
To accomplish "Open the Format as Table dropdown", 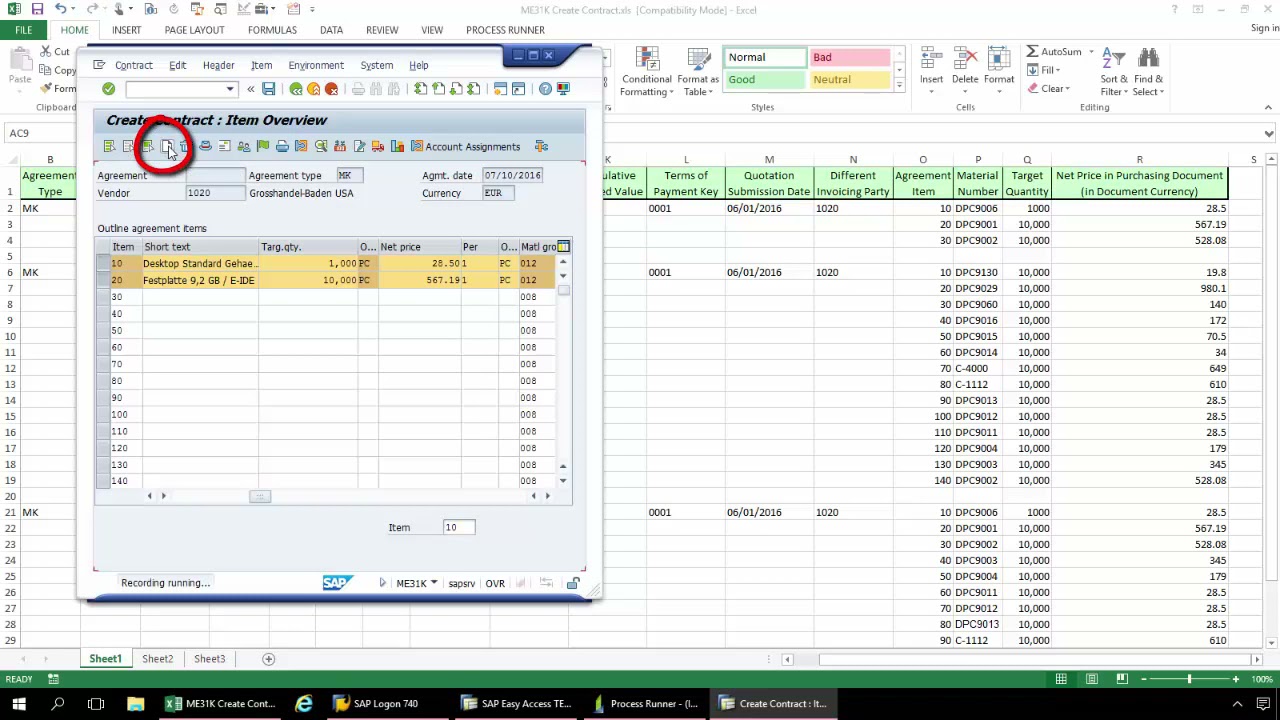I will point(697,73).
